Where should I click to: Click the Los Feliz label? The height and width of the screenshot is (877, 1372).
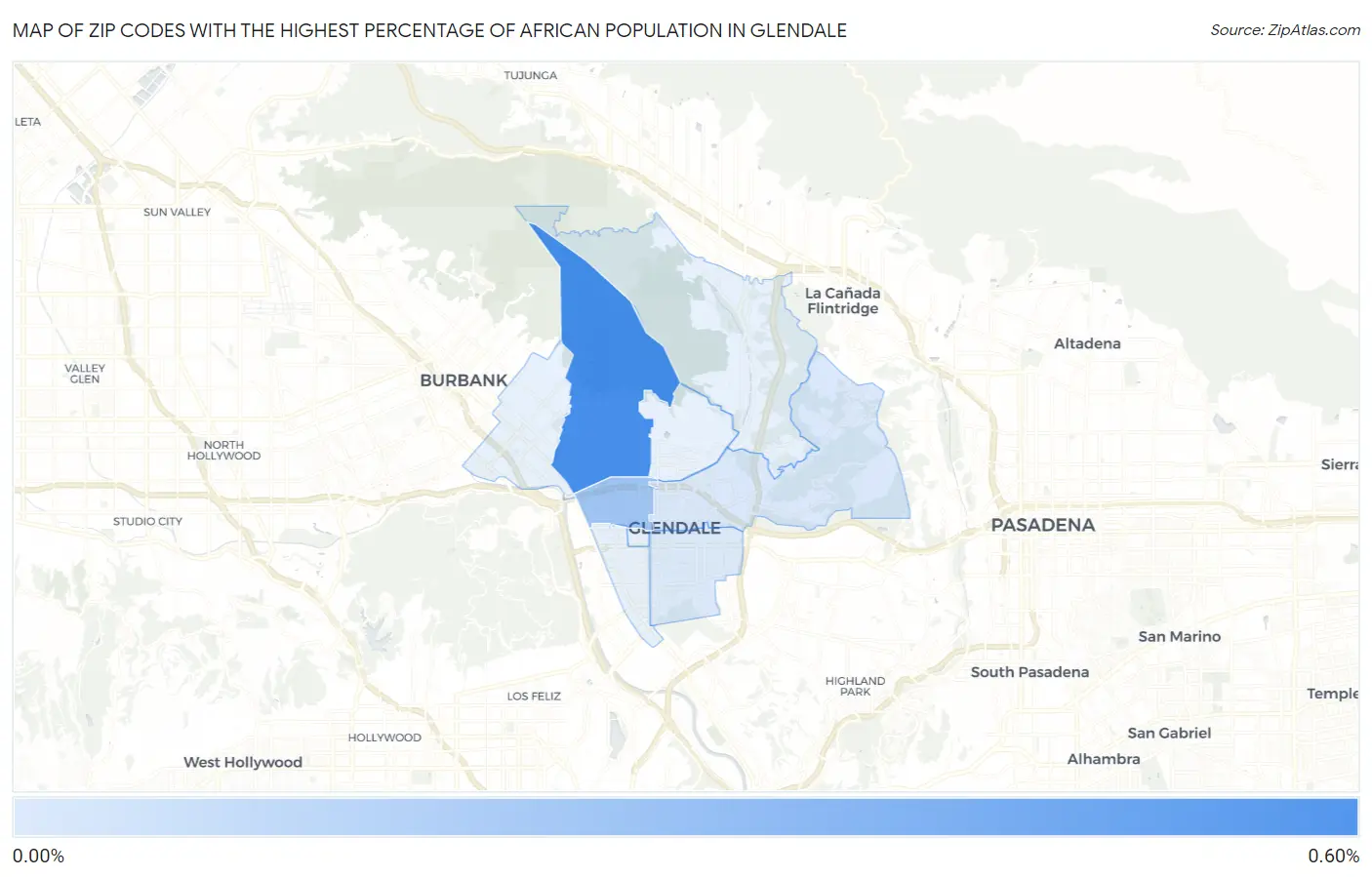coord(534,697)
